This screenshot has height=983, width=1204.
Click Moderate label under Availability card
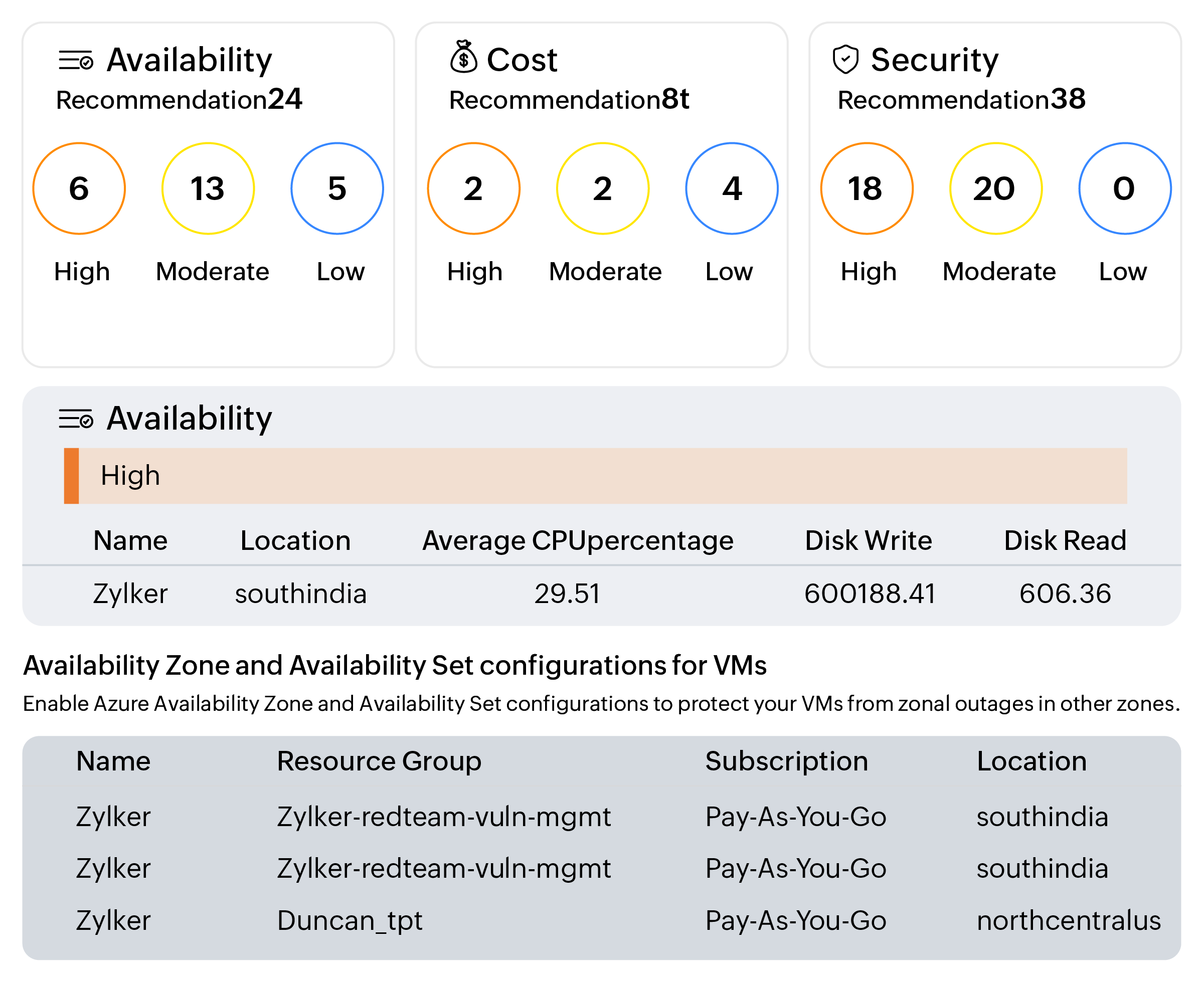213,272
